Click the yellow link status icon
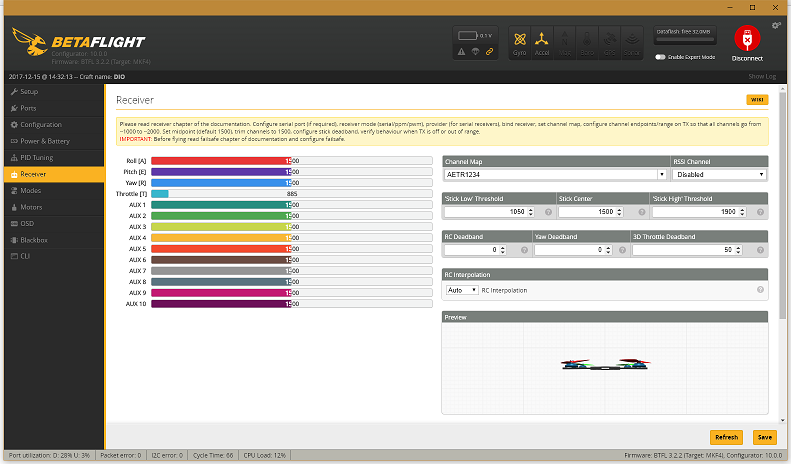Viewport: 791px width, 464px height. coord(490,51)
